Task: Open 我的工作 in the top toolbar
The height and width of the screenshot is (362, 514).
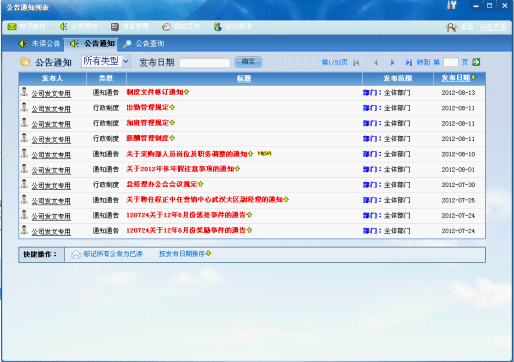Action: tap(181, 27)
